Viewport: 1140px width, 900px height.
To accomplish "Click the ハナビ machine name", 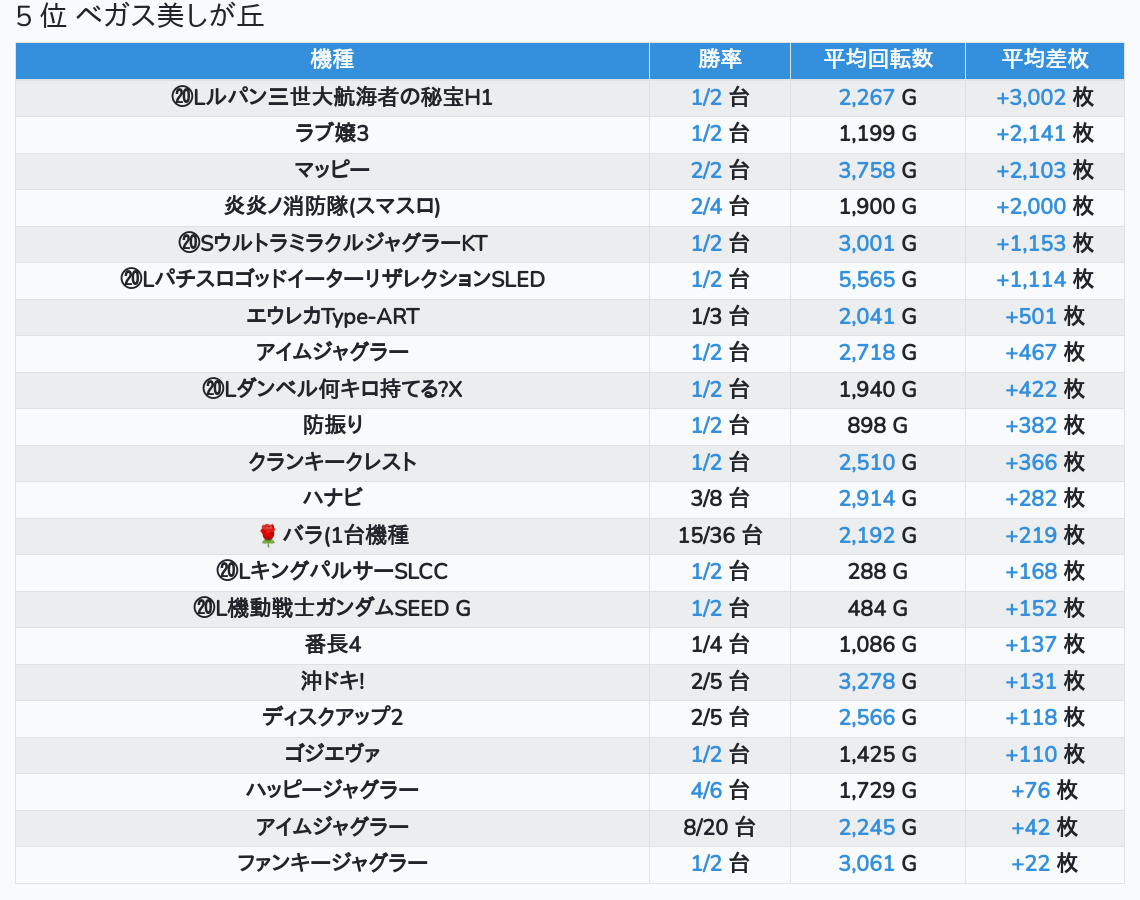I will click(x=332, y=498).
